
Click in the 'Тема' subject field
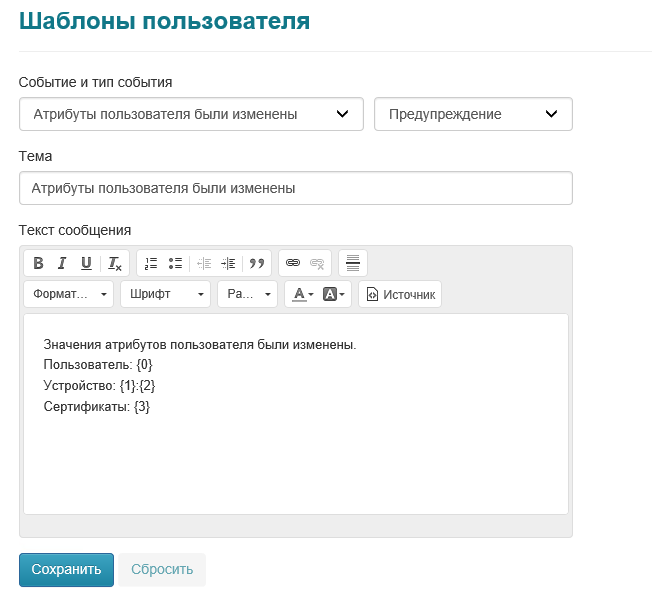coord(295,188)
